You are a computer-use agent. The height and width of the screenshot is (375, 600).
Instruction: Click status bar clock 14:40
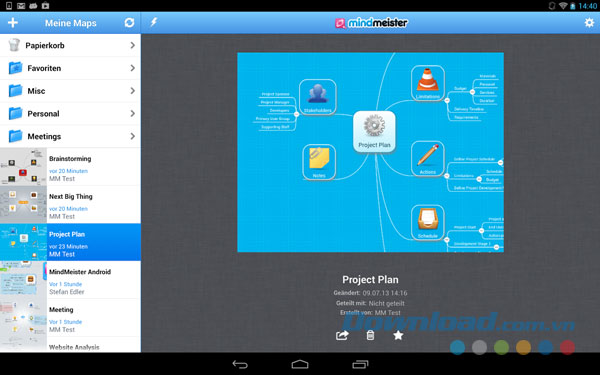coord(588,6)
